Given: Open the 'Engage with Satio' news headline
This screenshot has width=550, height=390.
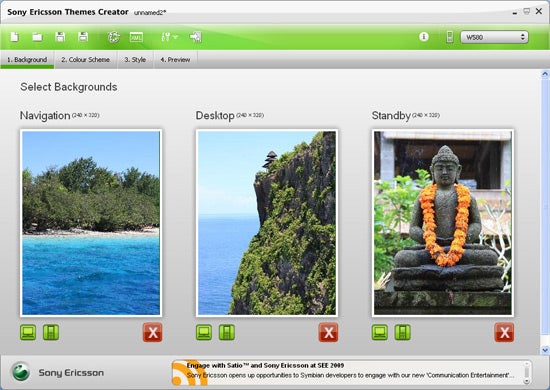Looking at the screenshot, I should [x=265, y=365].
